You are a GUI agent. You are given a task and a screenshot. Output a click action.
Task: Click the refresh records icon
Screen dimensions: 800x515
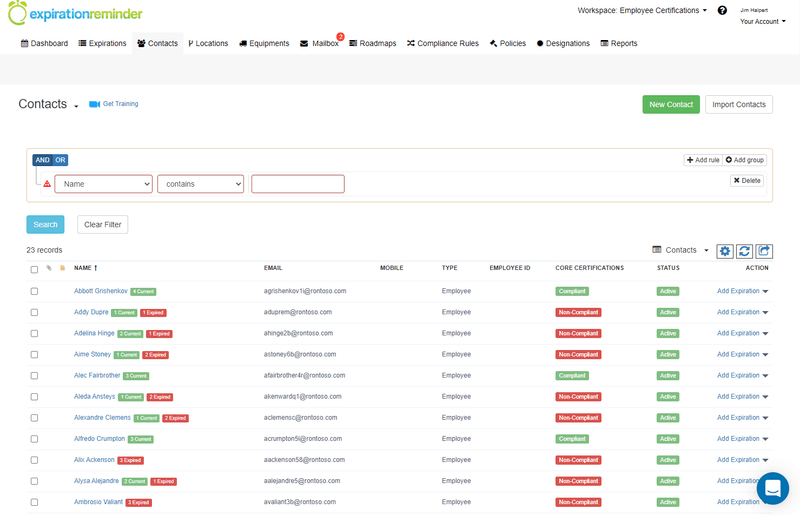pos(744,251)
